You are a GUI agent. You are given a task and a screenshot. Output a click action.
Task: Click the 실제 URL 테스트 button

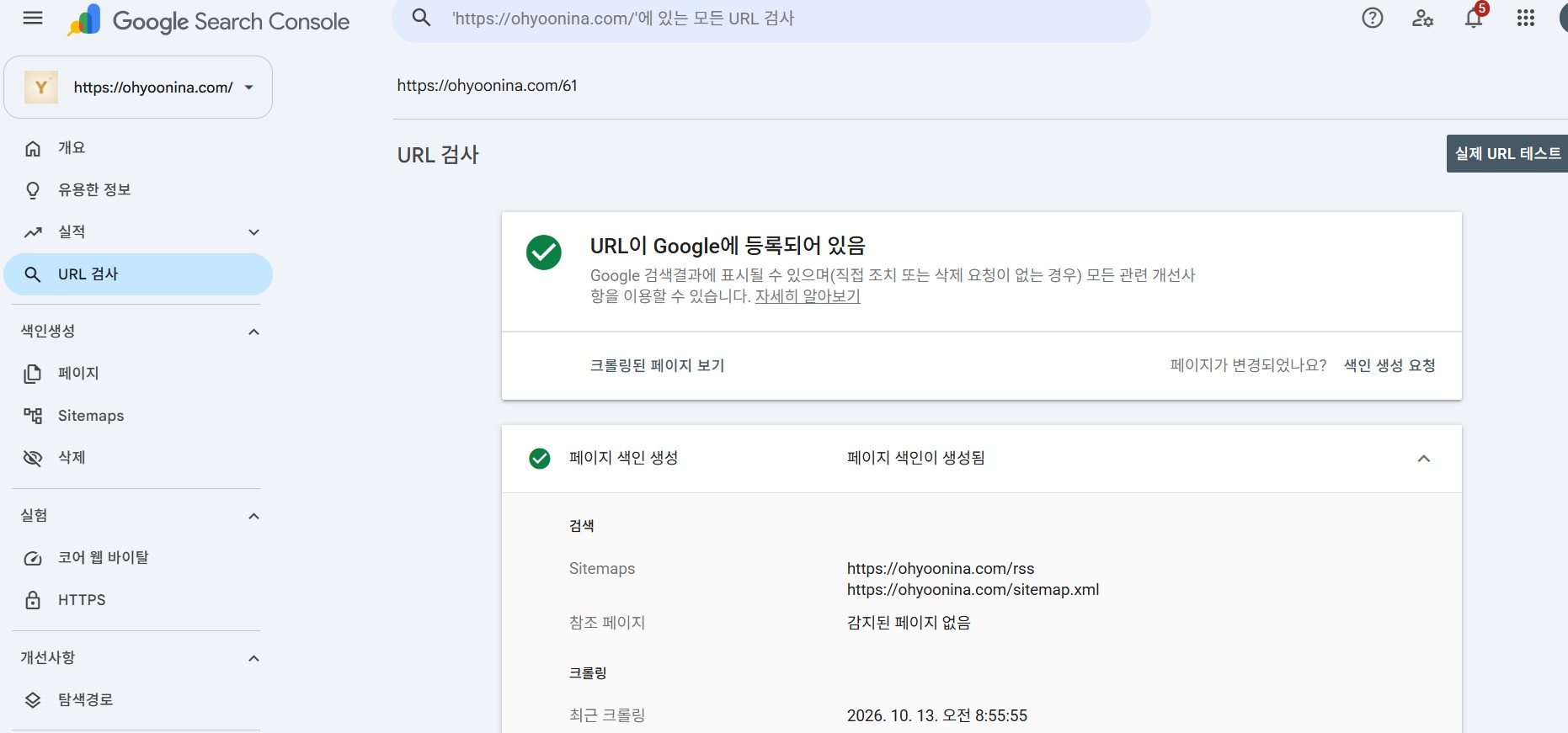coord(1507,154)
